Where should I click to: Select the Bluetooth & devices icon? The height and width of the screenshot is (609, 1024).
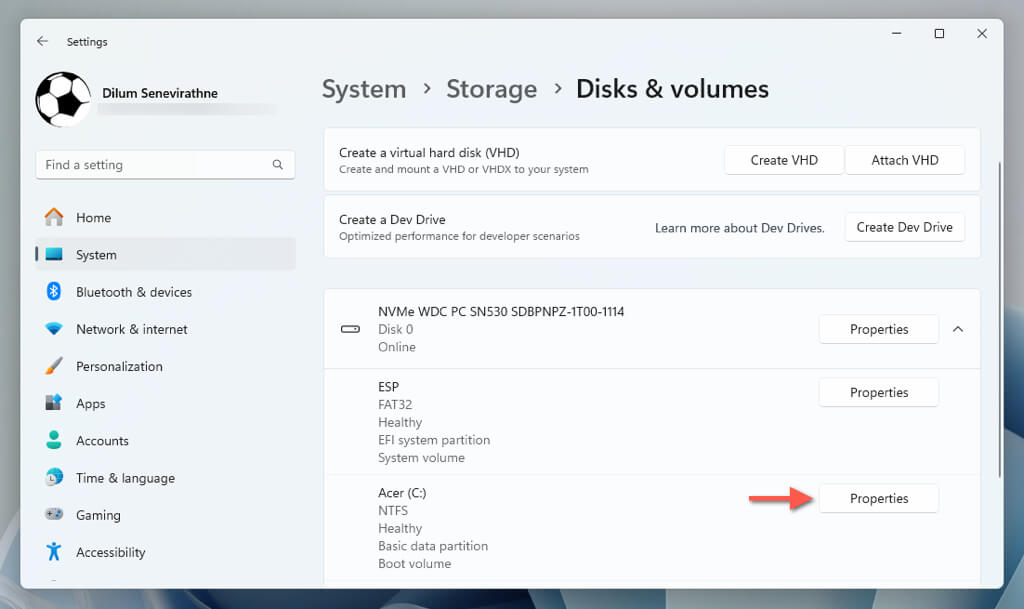[54, 292]
